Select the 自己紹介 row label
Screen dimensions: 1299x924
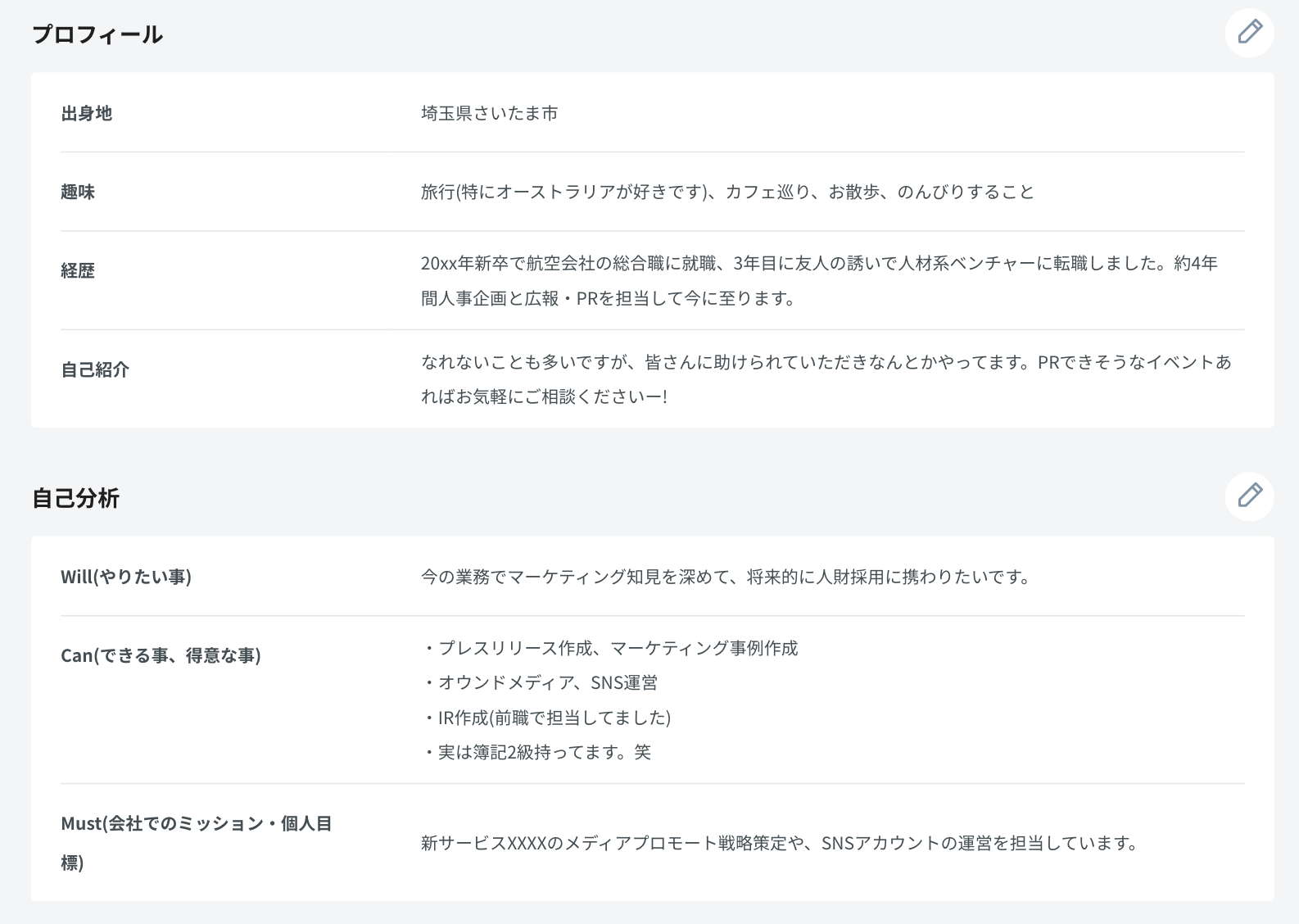coord(95,369)
